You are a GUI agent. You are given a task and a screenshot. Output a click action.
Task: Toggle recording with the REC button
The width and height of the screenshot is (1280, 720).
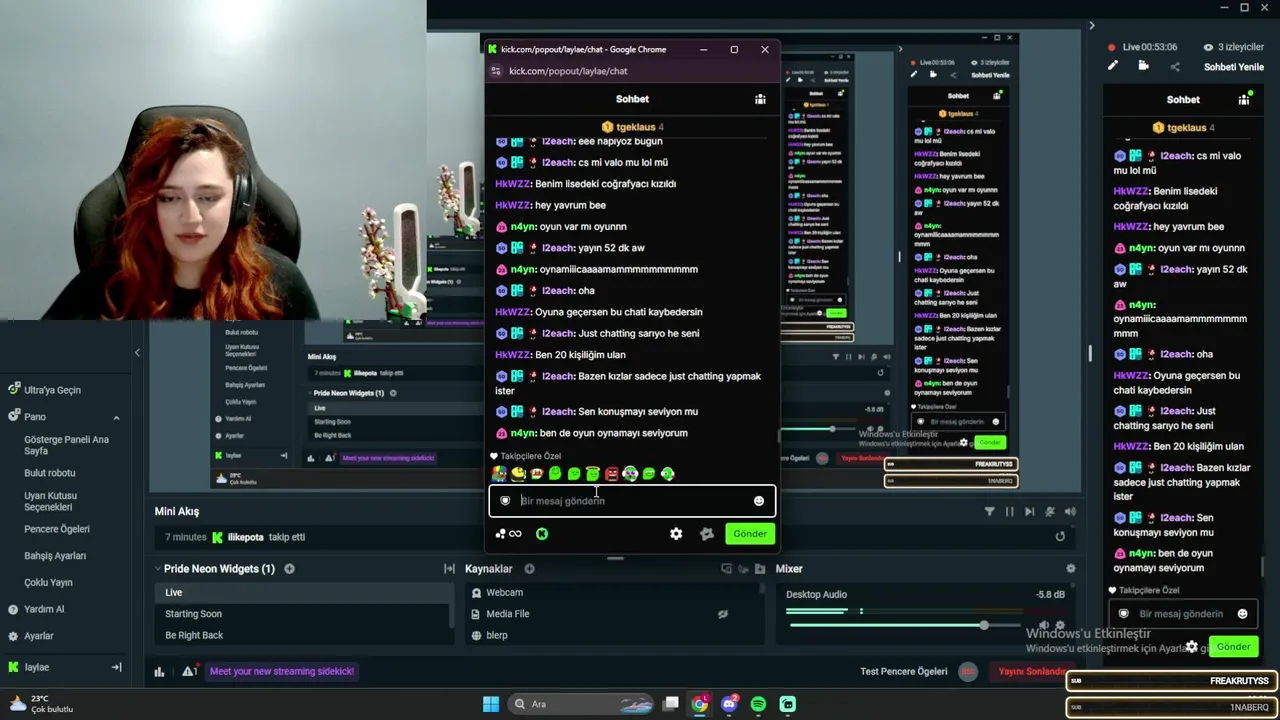point(967,672)
